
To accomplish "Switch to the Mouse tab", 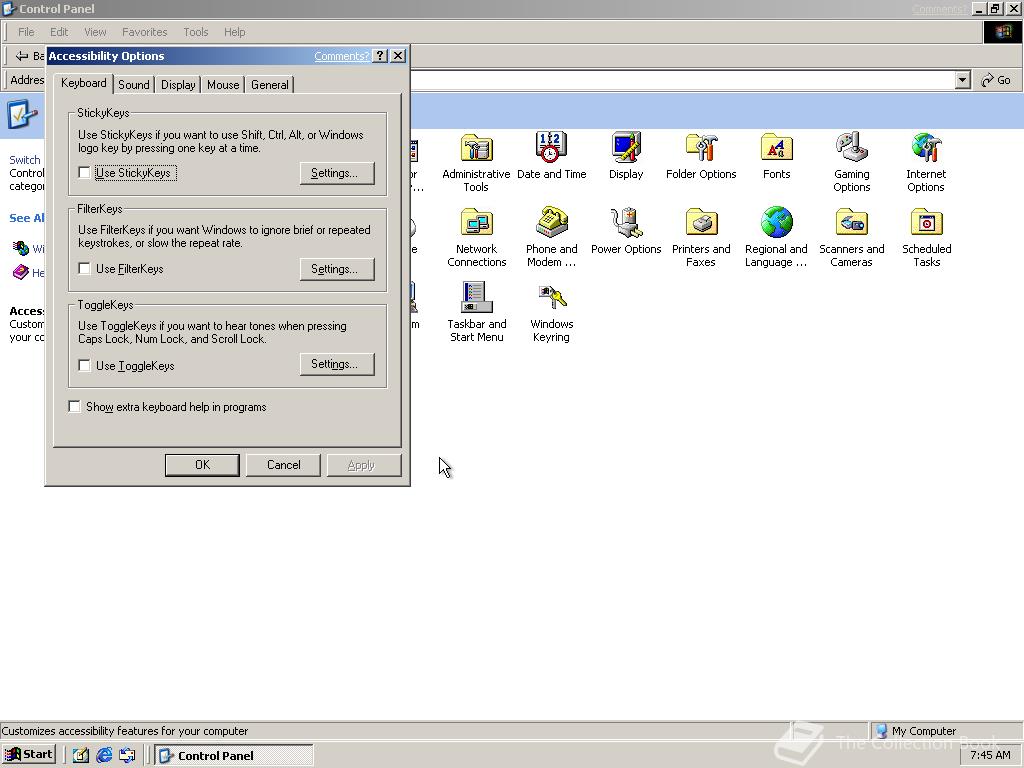I will (223, 85).
